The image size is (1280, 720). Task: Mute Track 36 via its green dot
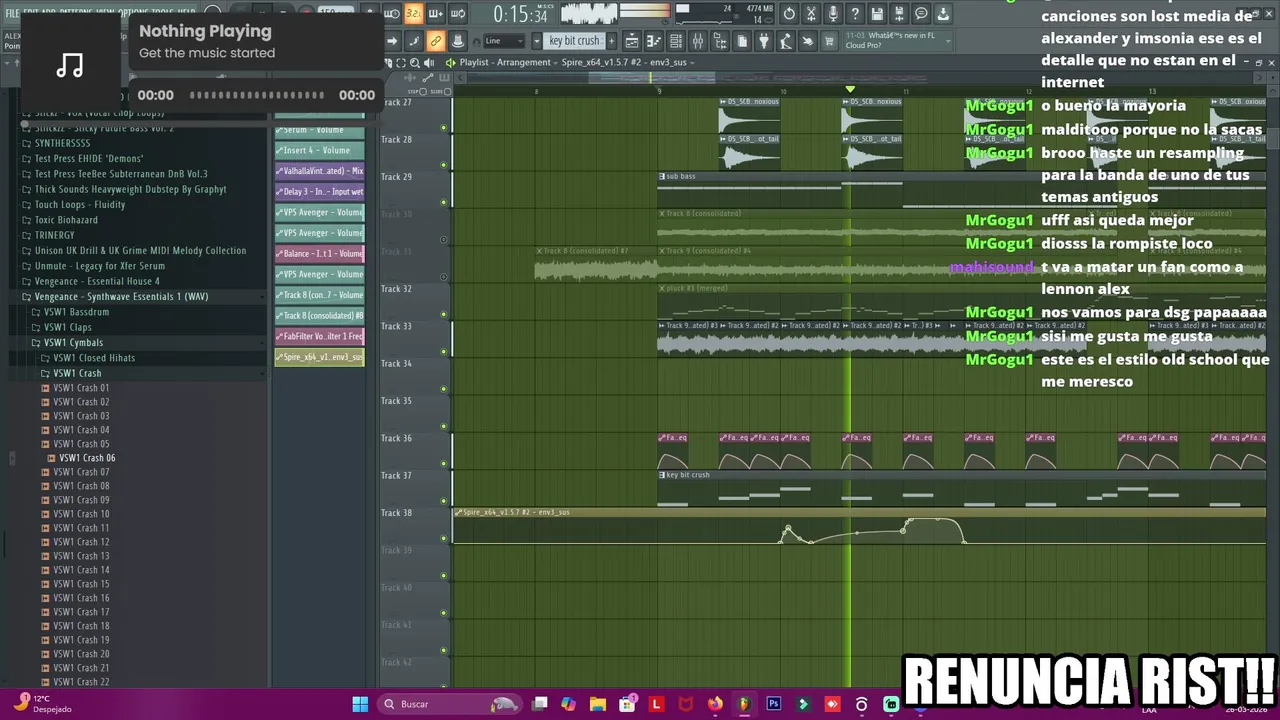coord(444,464)
